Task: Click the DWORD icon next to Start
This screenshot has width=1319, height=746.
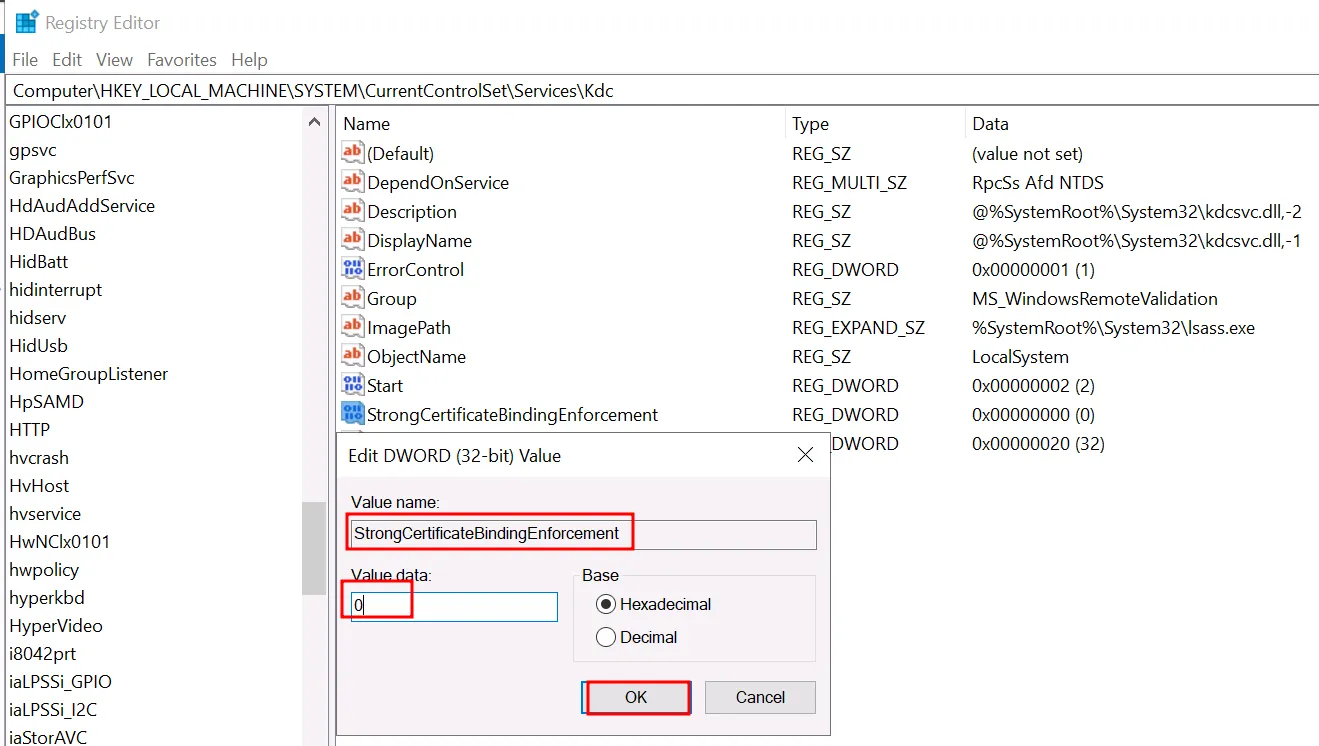Action: (354, 385)
